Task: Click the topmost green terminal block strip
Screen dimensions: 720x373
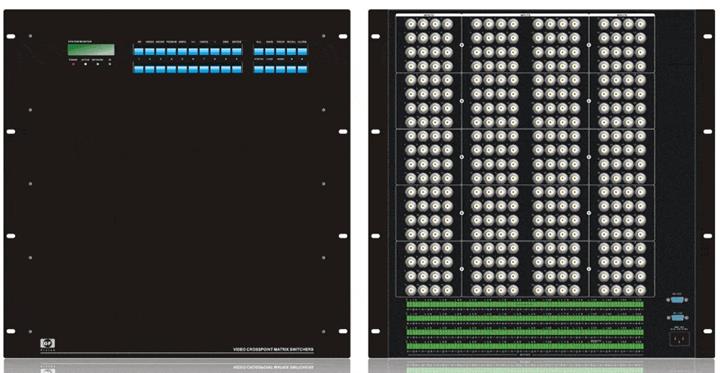Action: coord(524,304)
